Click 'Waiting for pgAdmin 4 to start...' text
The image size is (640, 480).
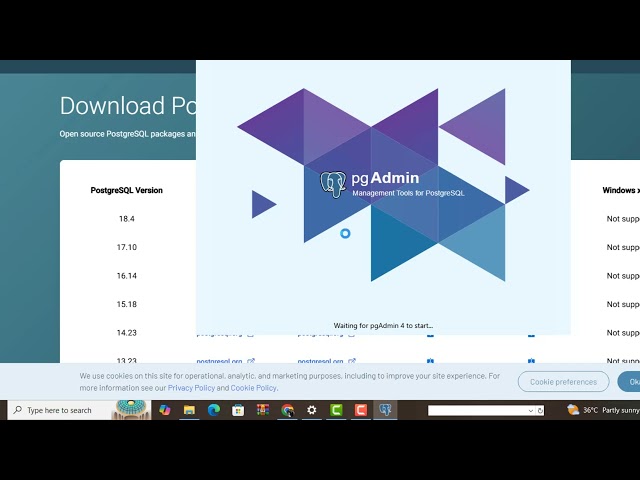click(x=383, y=325)
